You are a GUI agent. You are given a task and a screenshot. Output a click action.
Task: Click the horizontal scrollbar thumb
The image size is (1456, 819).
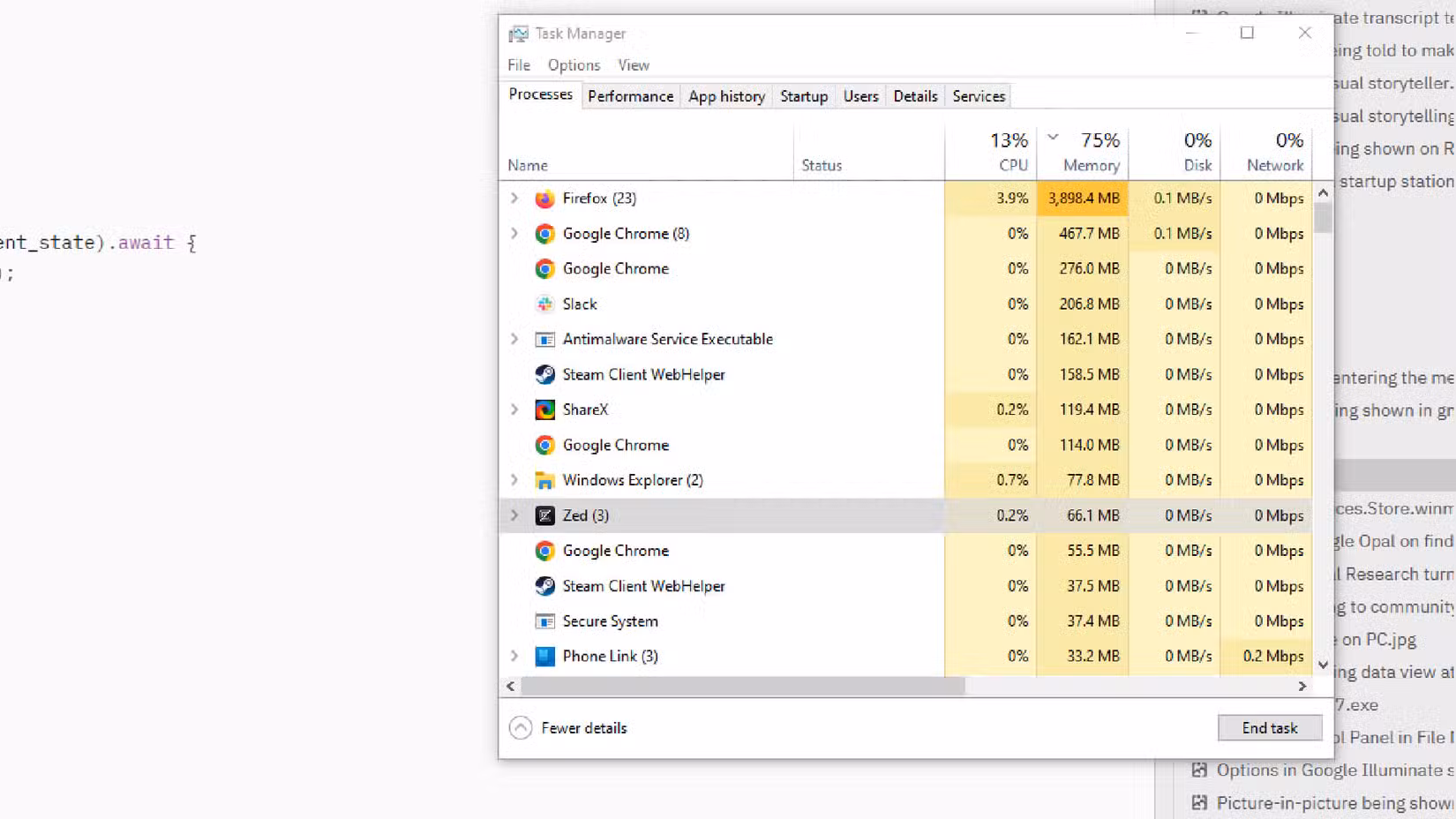(743, 687)
